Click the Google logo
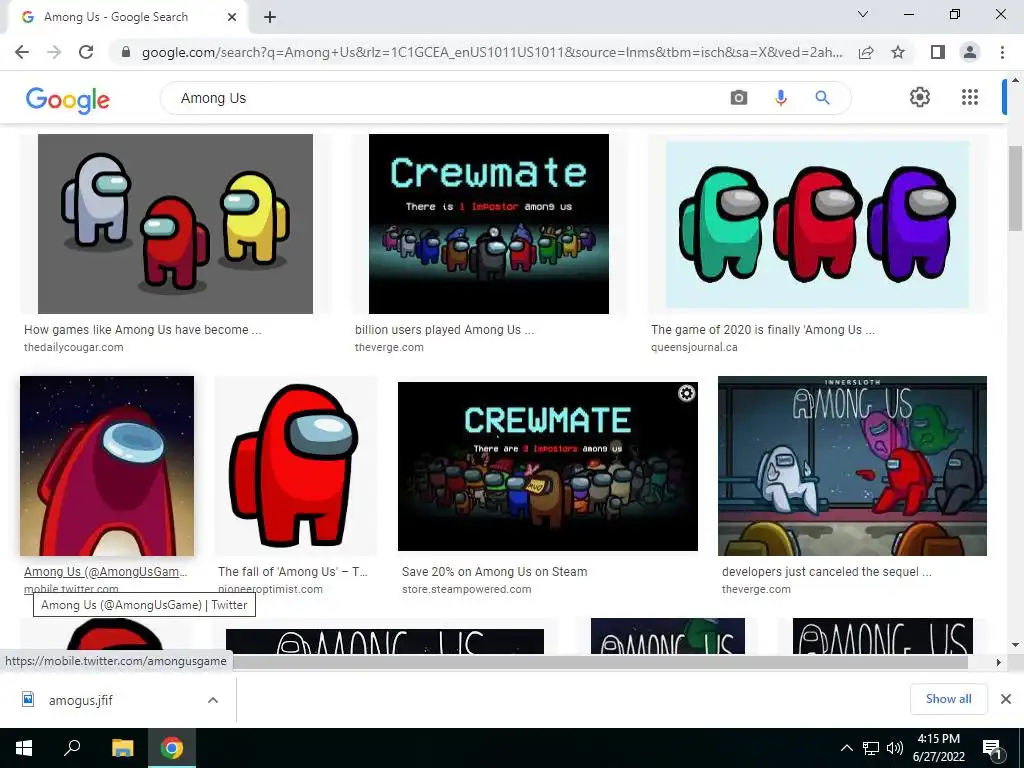The height and width of the screenshot is (768, 1024). click(x=68, y=99)
